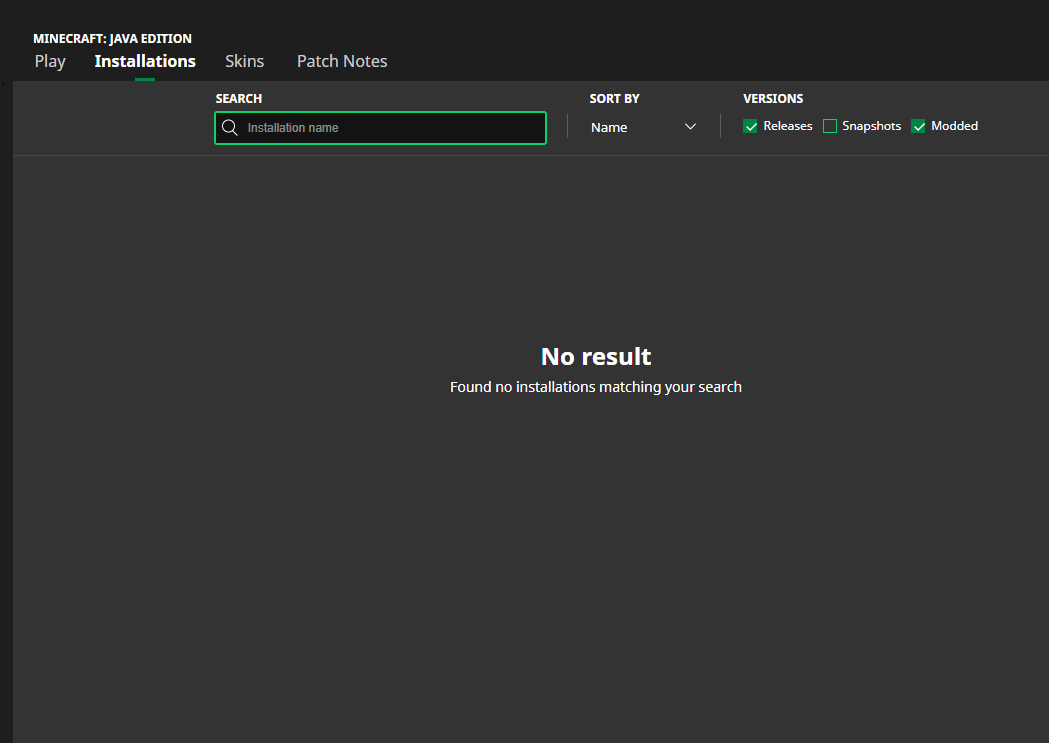Click the "No result" heading text
The height and width of the screenshot is (743, 1049).
596,356
